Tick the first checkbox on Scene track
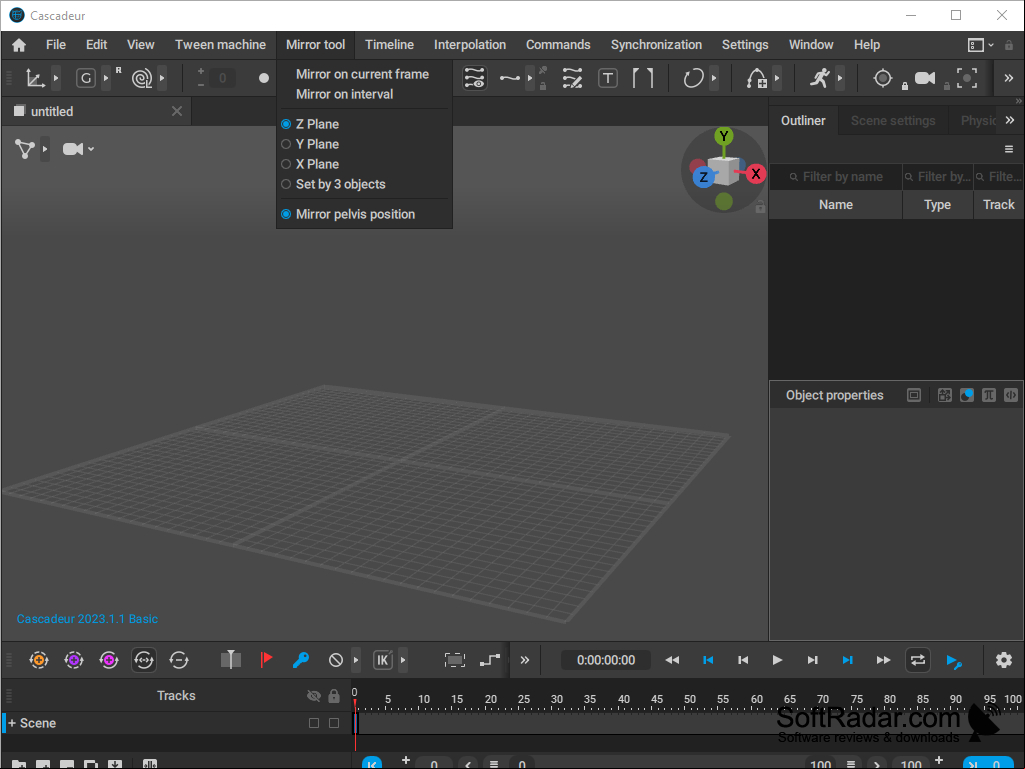This screenshot has height=769, width=1025. pyautogui.click(x=314, y=723)
